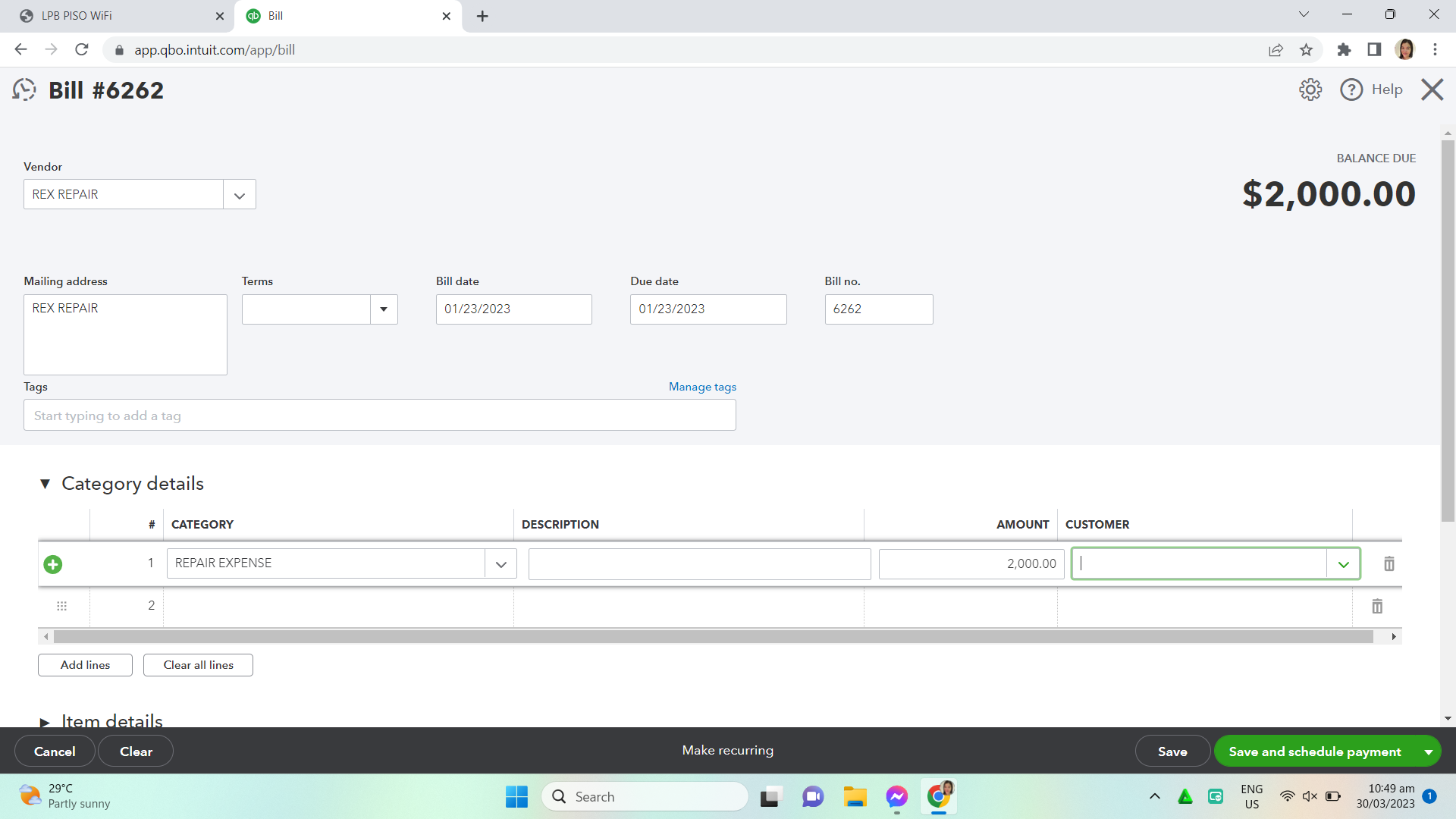Click the Manage tags link
1456x819 pixels.
pos(702,387)
